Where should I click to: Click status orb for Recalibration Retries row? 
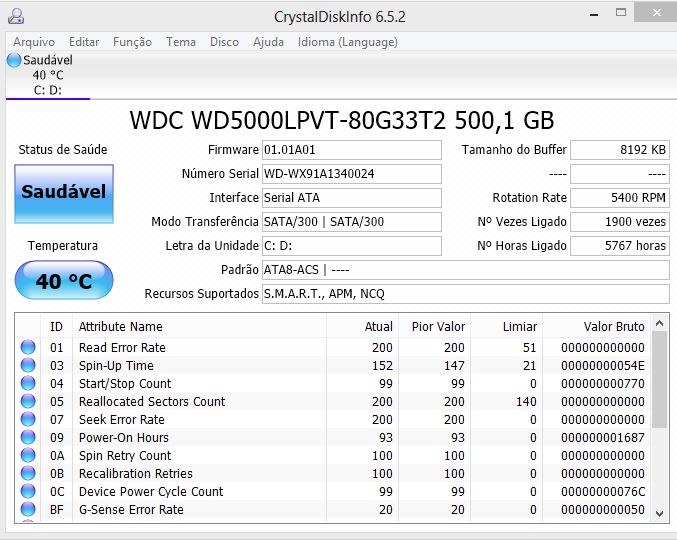pos(28,474)
